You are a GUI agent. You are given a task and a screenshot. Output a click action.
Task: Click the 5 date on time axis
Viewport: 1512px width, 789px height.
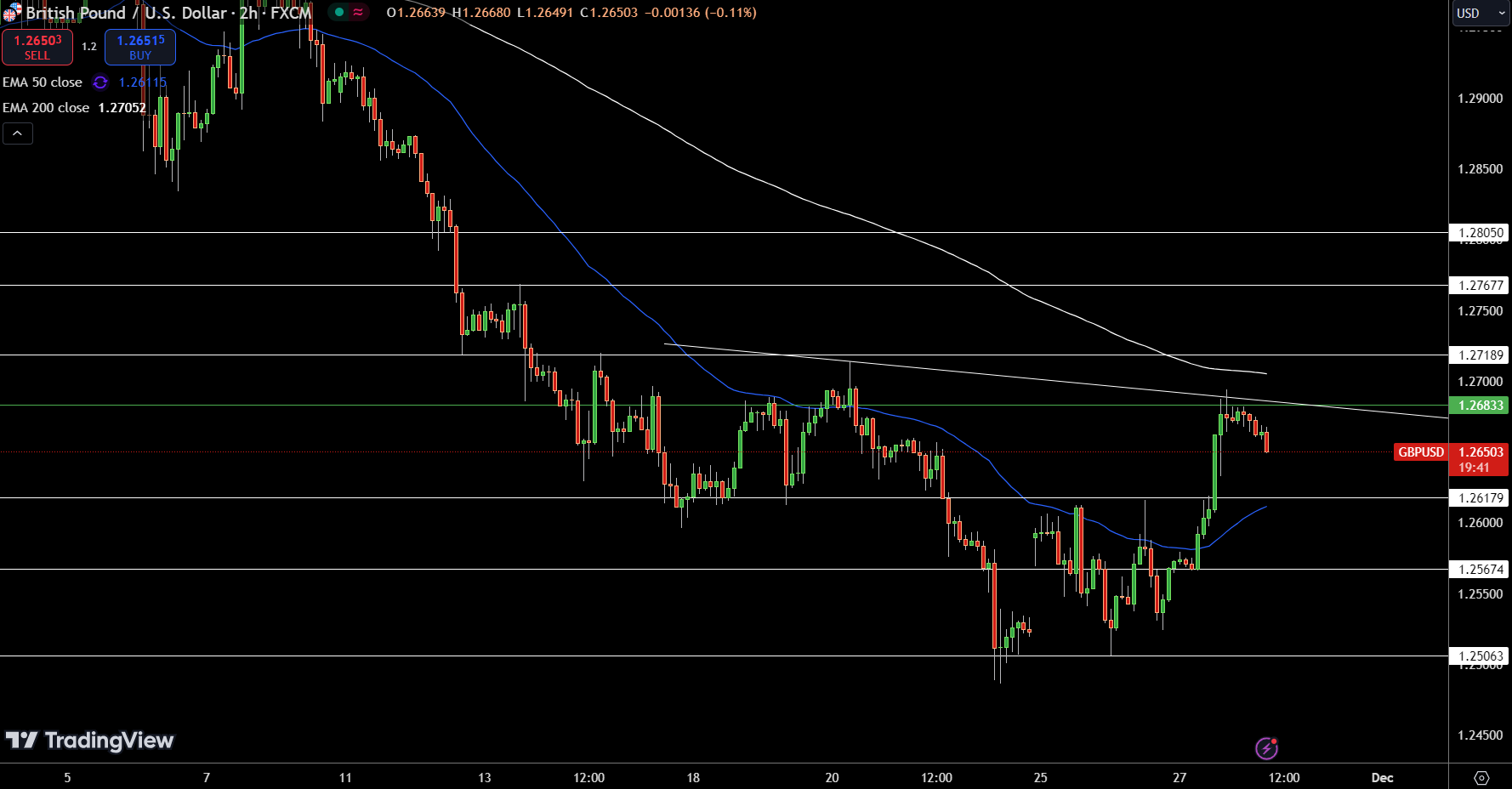coord(67,778)
